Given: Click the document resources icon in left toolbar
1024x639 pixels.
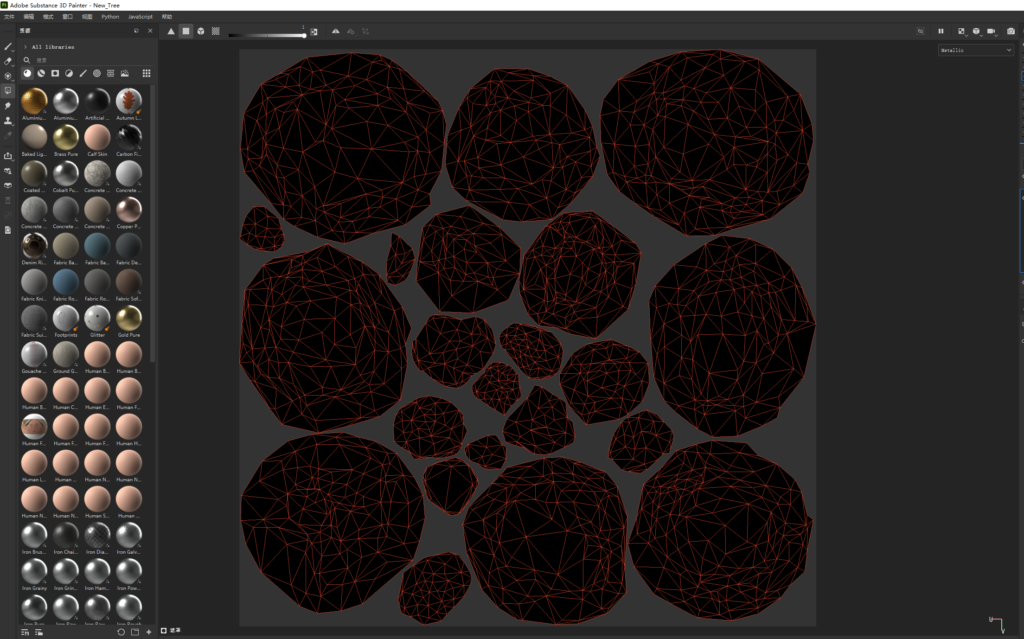Looking at the screenshot, I should tap(8, 230).
